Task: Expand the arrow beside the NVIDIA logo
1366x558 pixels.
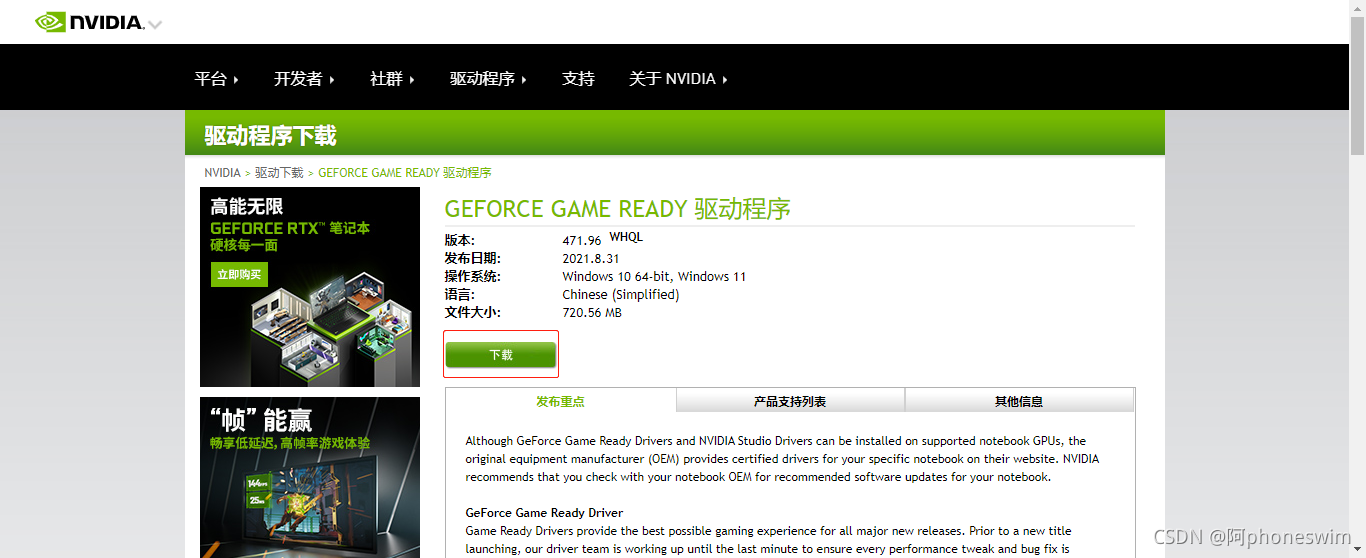Action: click(155, 24)
